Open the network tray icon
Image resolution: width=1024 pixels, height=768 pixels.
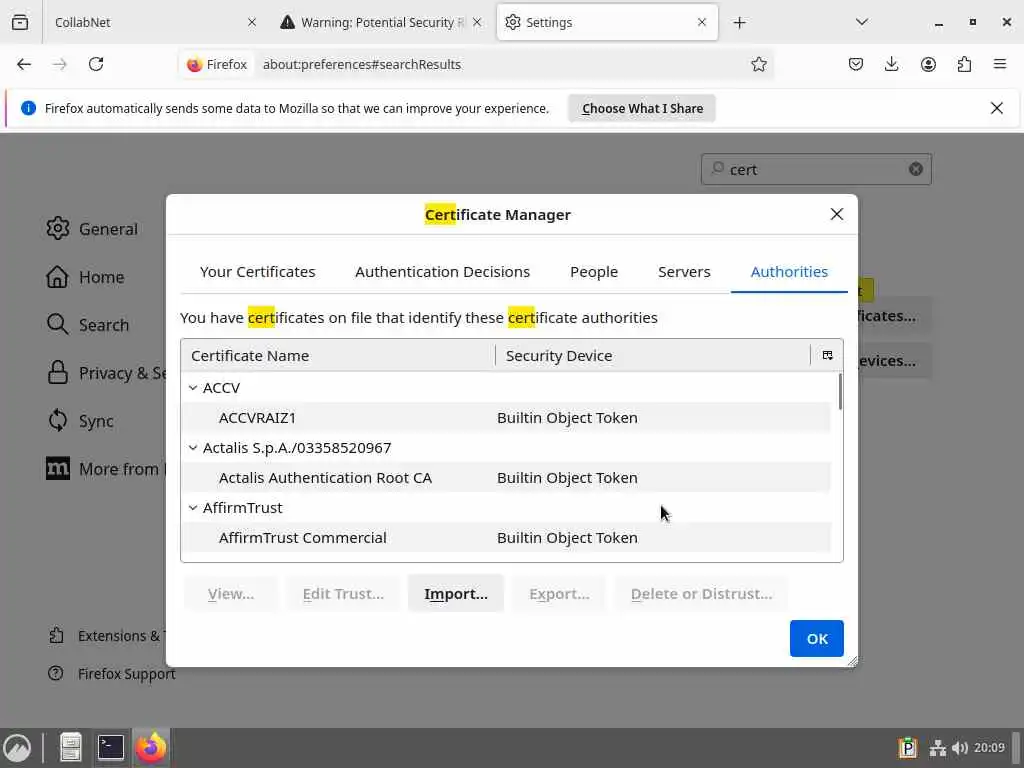(938, 748)
